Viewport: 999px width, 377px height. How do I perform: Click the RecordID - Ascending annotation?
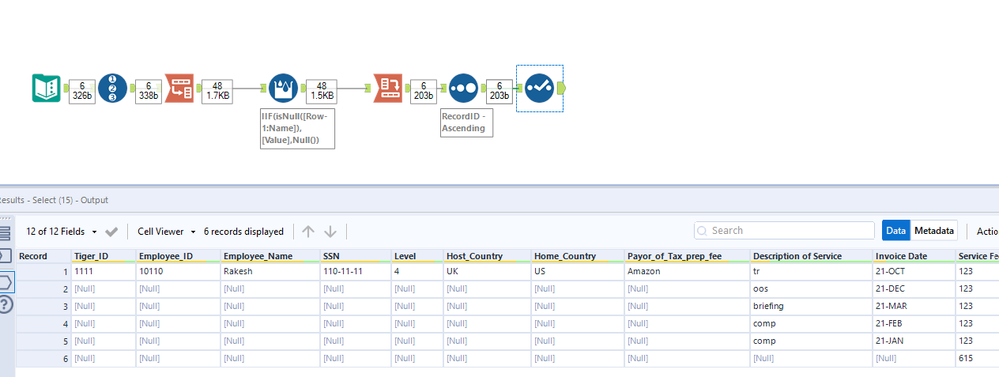click(467, 122)
